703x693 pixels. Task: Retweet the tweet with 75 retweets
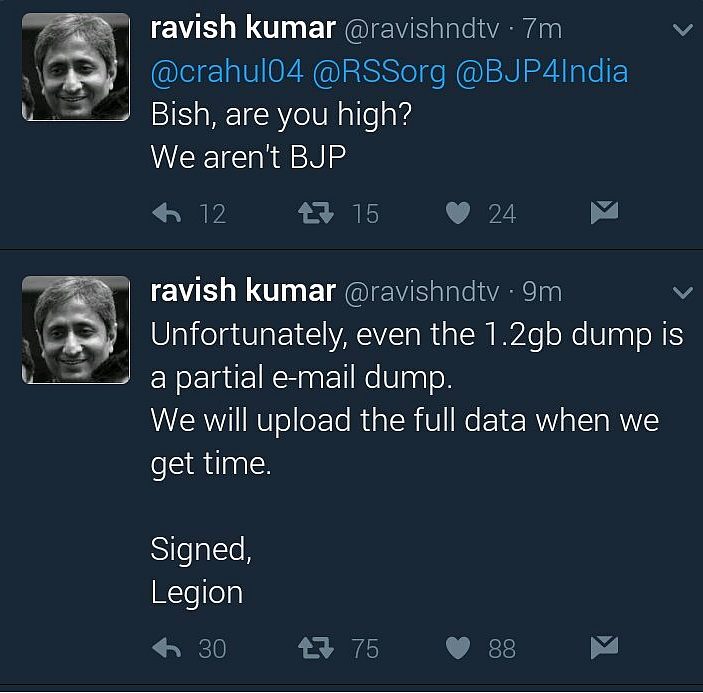click(316, 648)
